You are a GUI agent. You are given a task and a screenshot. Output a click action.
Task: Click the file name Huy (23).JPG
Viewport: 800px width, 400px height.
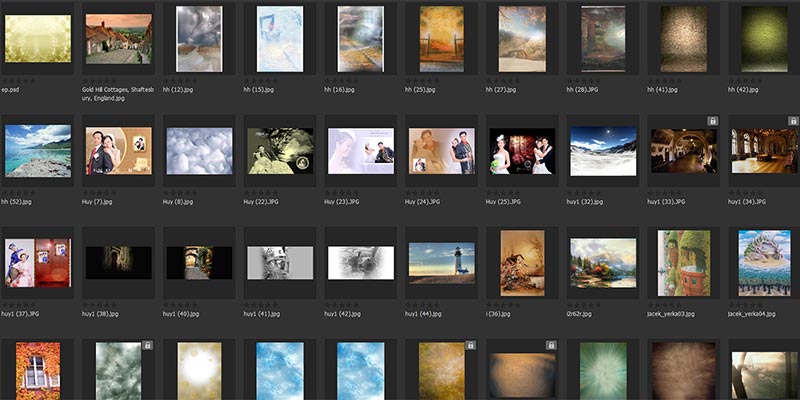point(341,202)
